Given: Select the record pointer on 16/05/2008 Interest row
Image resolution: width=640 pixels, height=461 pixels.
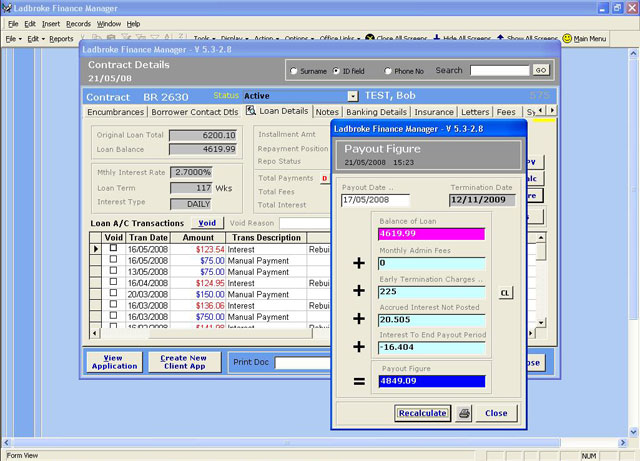Looking at the screenshot, I should tap(96, 249).
